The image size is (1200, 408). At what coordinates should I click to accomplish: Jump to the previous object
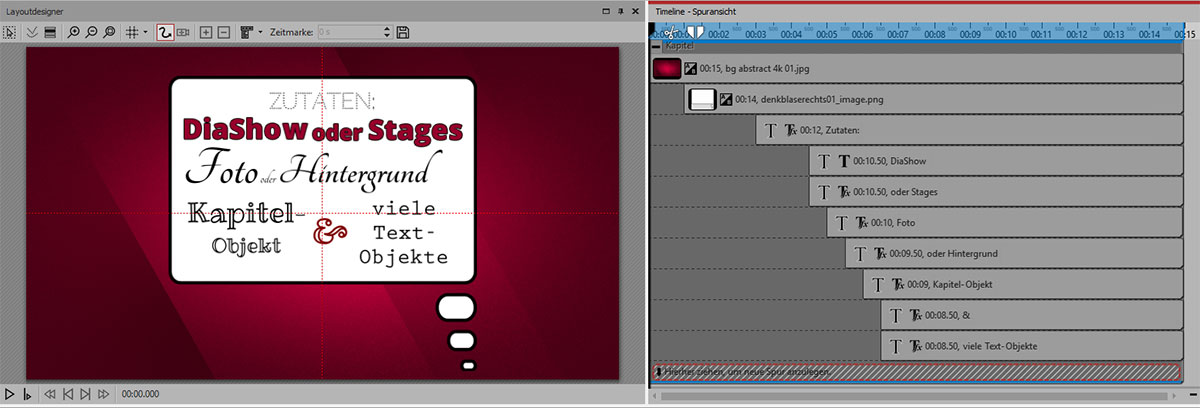68,394
